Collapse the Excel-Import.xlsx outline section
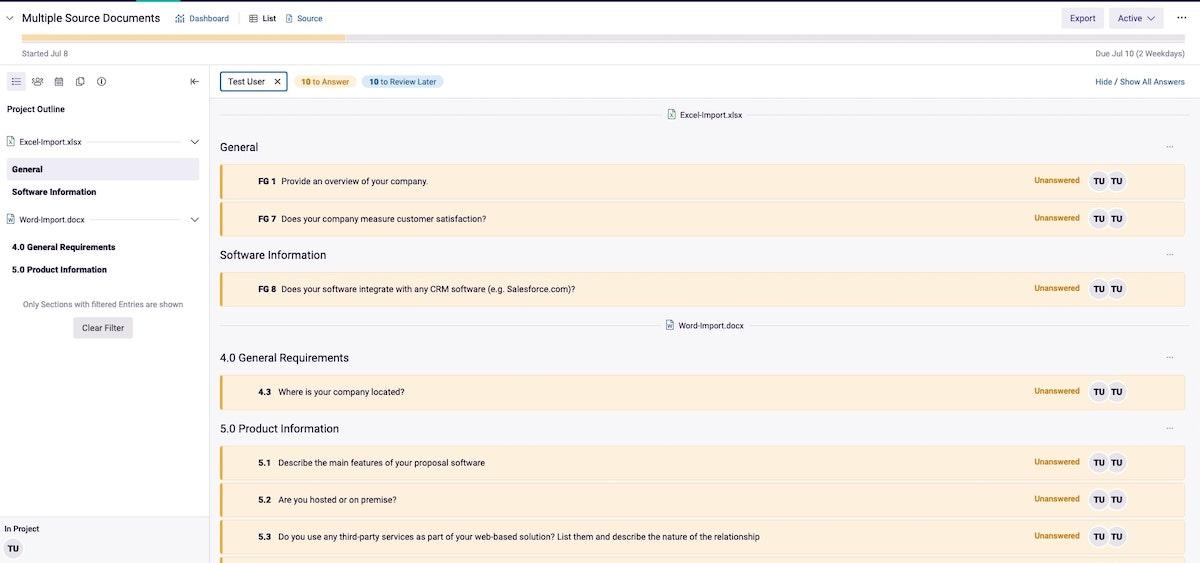The width and height of the screenshot is (1200, 563). tap(195, 142)
